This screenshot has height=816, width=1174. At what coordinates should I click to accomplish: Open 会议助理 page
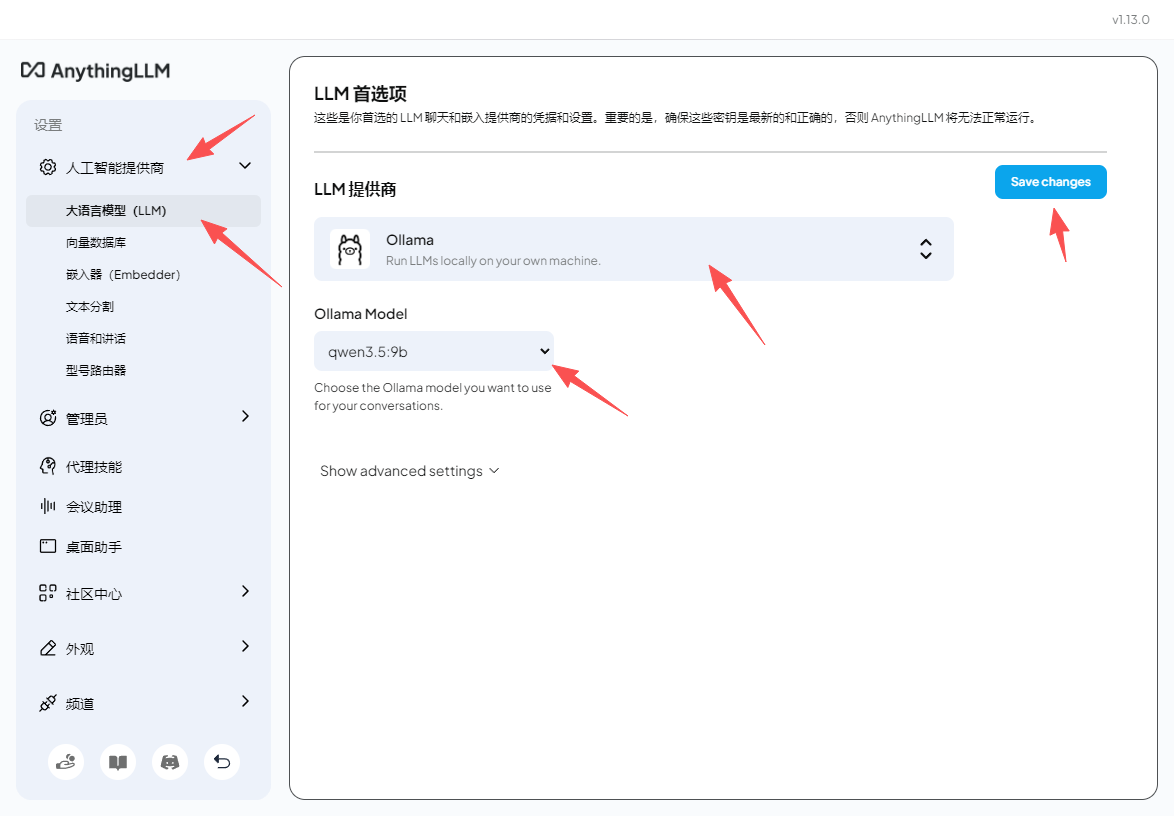pyautogui.click(x=94, y=507)
